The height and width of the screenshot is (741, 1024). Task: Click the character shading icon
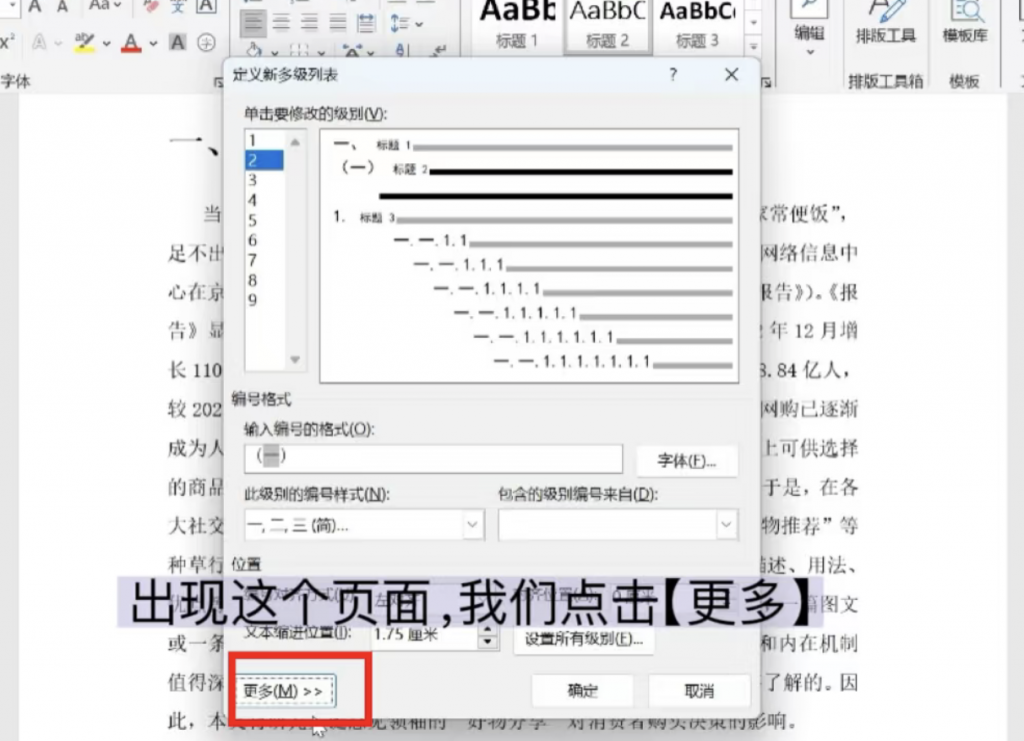pos(178,43)
